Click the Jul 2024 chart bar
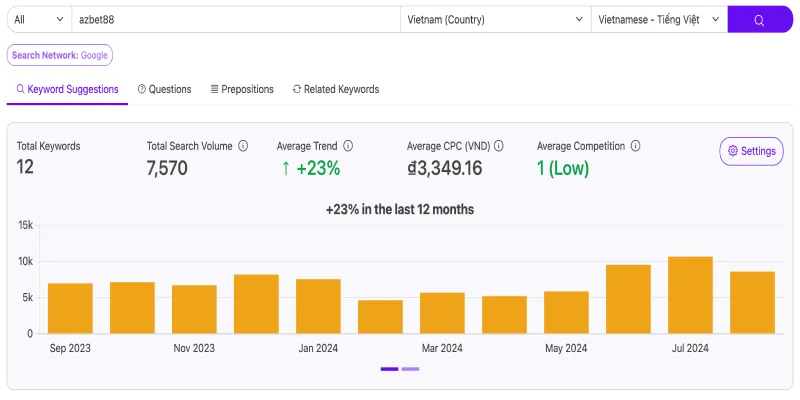Viewport: 800px width, 400px height. pyautogui.click(x=690, y=295)
